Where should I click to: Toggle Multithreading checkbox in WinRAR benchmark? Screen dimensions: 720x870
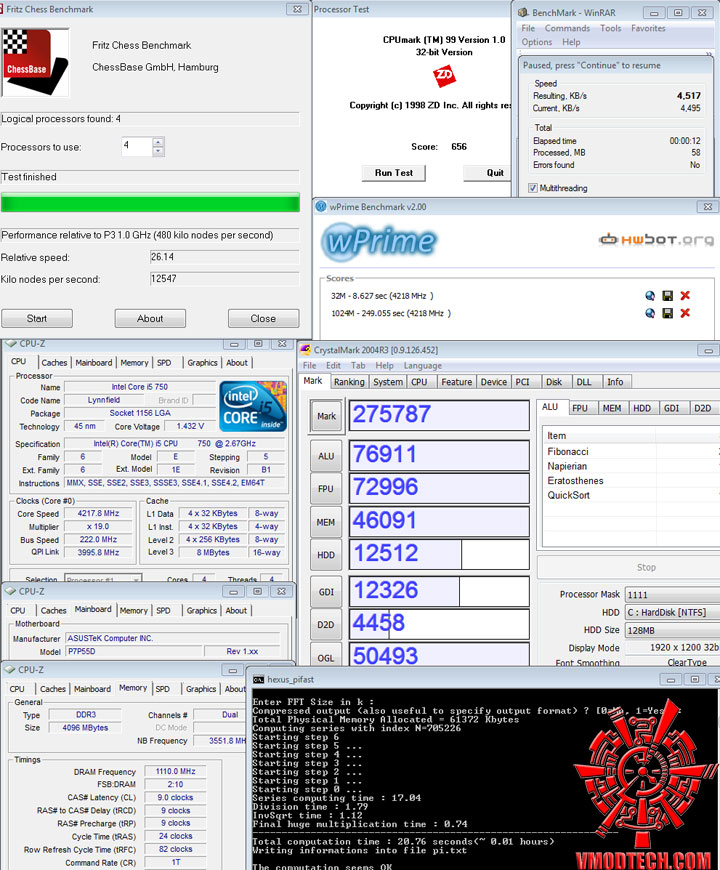point(533,188)
